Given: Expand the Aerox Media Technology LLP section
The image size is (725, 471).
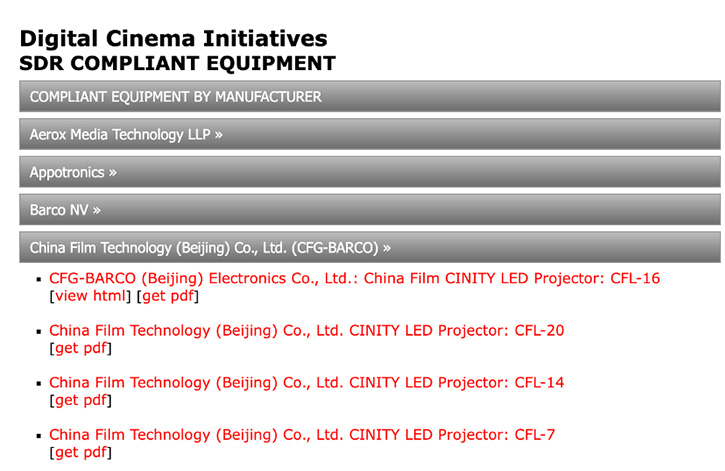Looking at the screenshot, I should [x=369, y=134].
